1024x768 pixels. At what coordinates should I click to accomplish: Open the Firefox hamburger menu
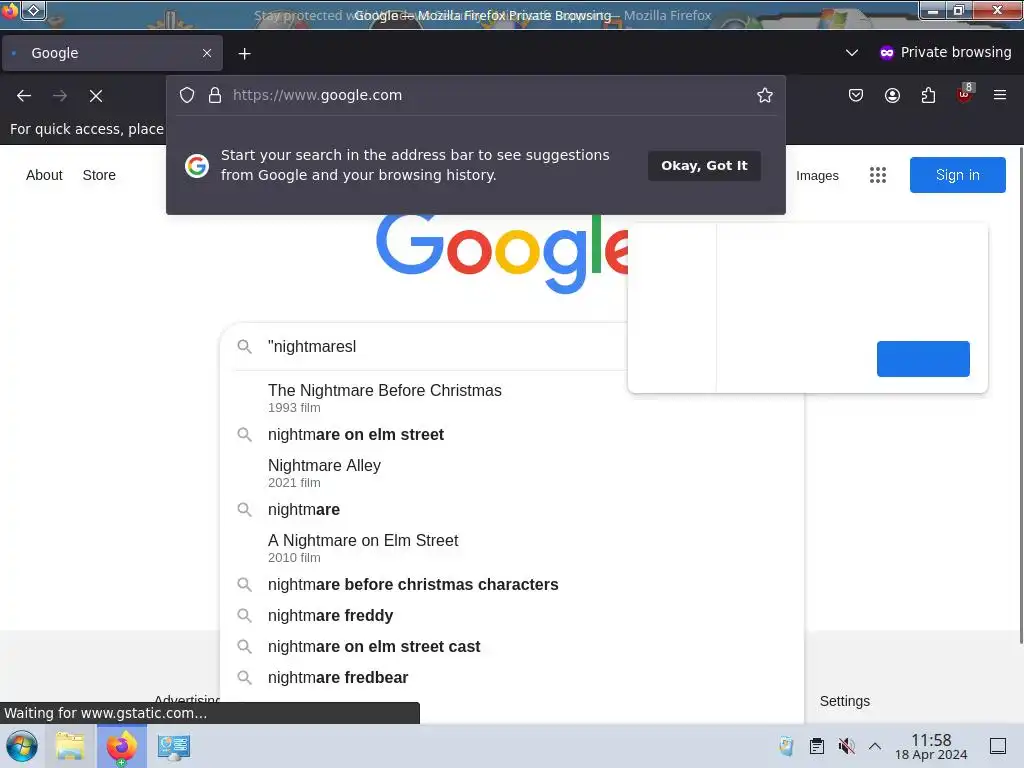(x=1000, y=95)
